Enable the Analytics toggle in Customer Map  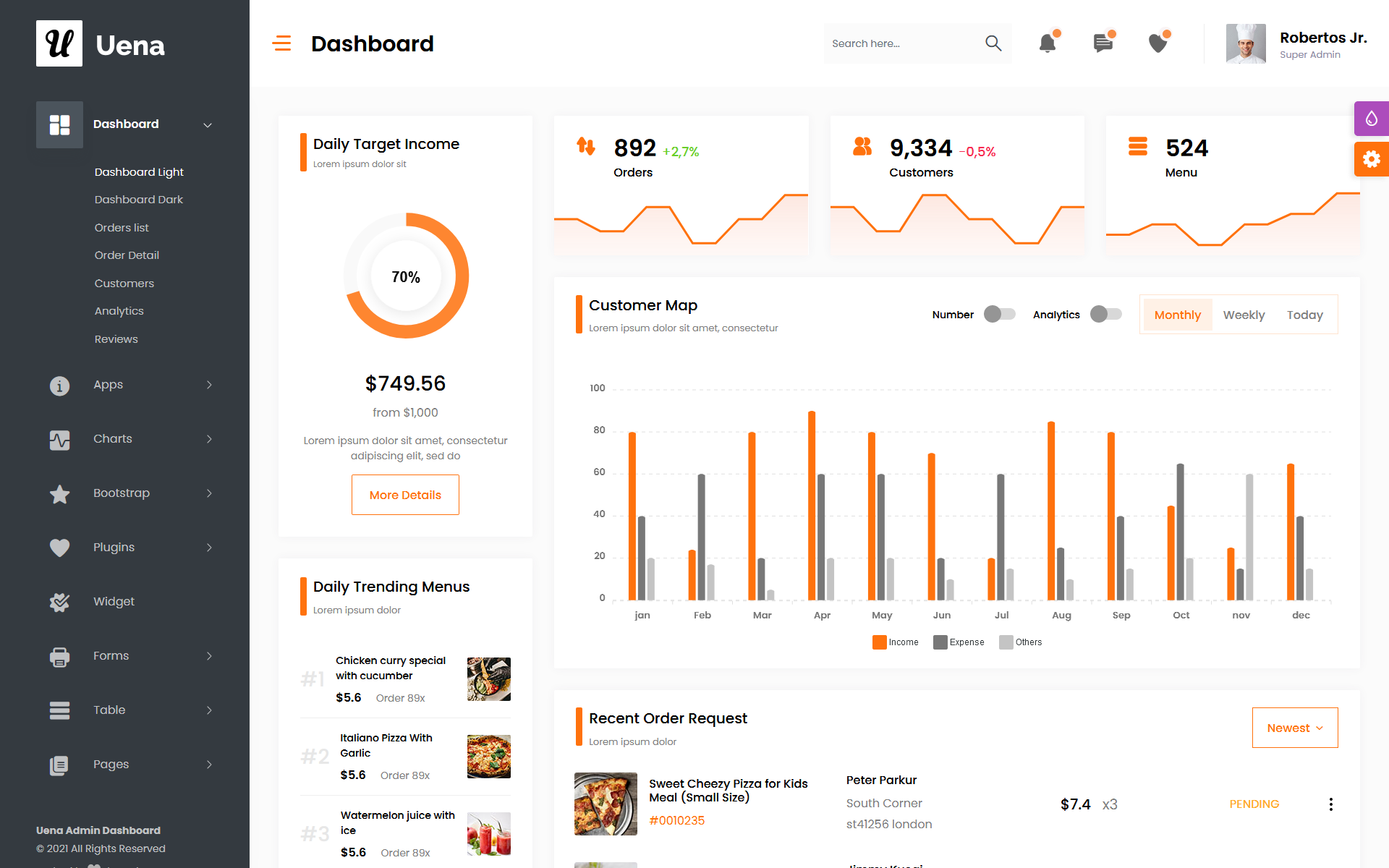click(x=1105, y=314)
